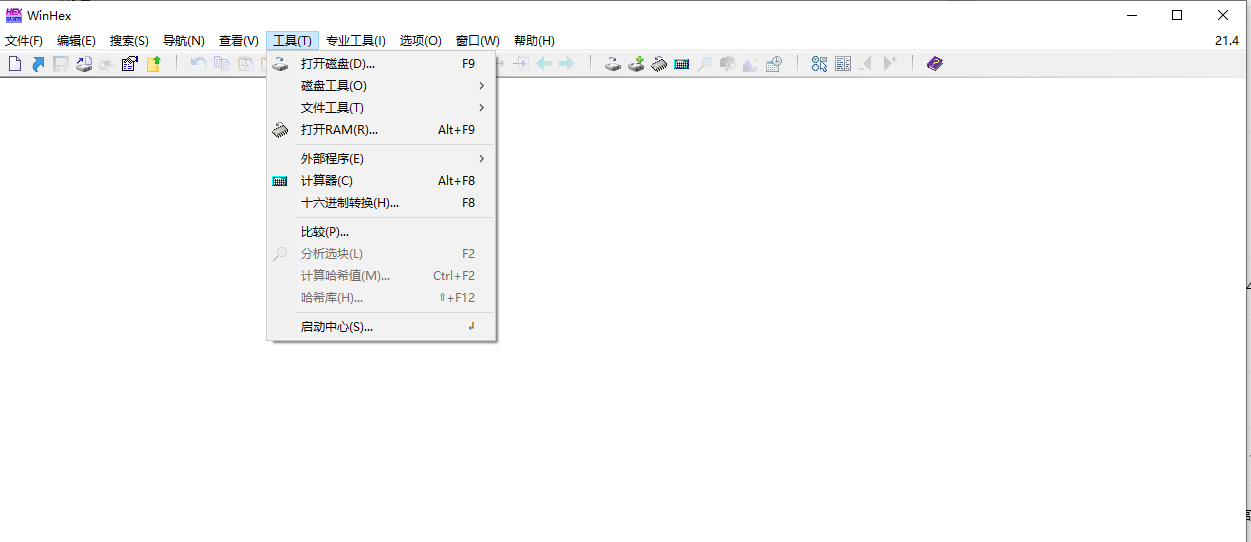Click the magnifying glass Analyze icon in toolbar
This screenshot has width=1251, height=542.
(x=704, y=64)
